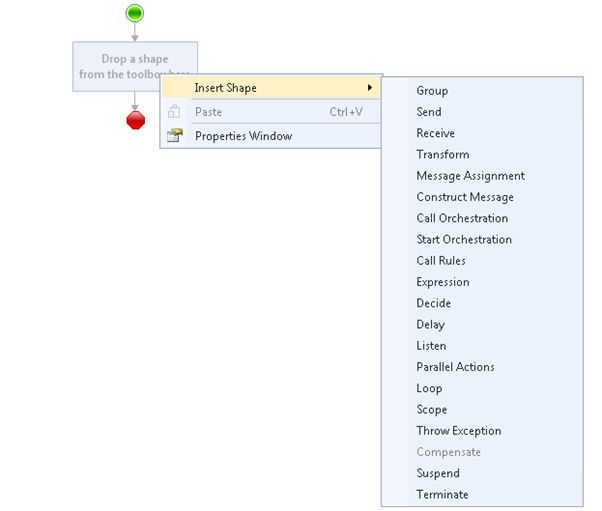Open Properties Window from context menu

click(243, 136)
